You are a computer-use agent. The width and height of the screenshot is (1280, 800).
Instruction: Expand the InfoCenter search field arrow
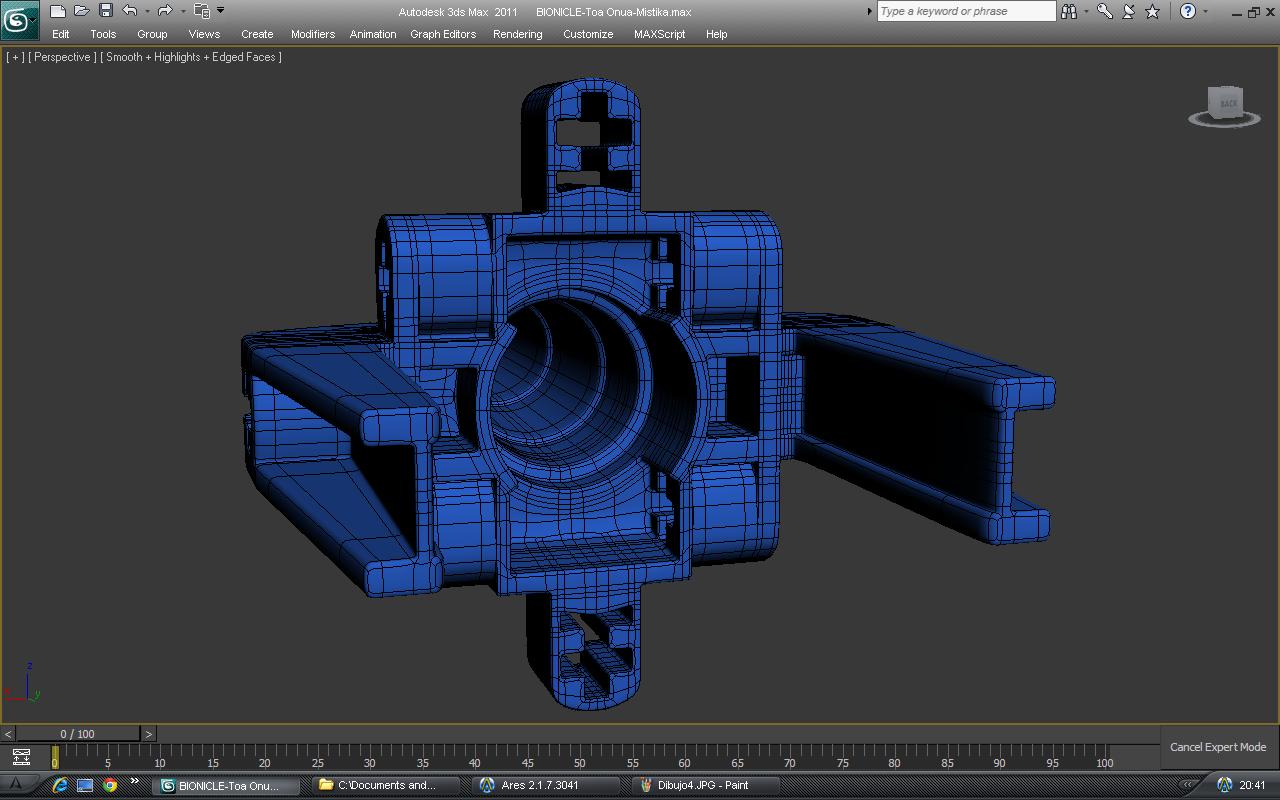869,11
